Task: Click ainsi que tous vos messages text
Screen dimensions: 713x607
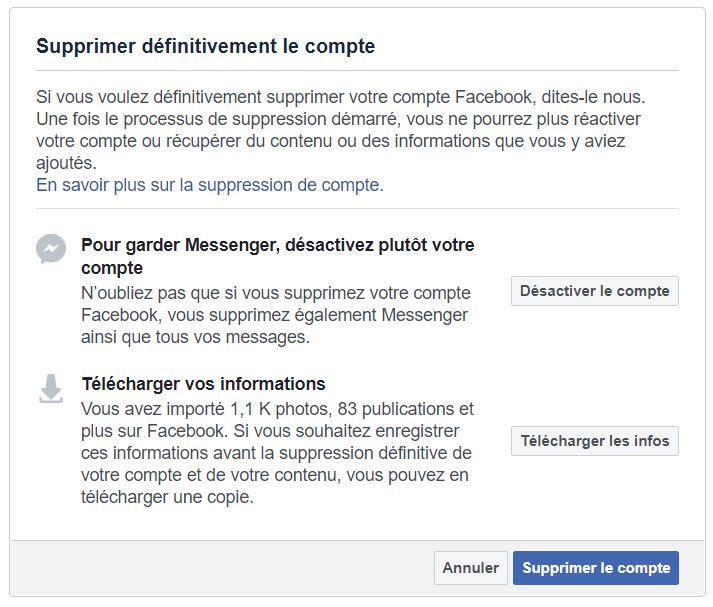Action: [196, 337]
